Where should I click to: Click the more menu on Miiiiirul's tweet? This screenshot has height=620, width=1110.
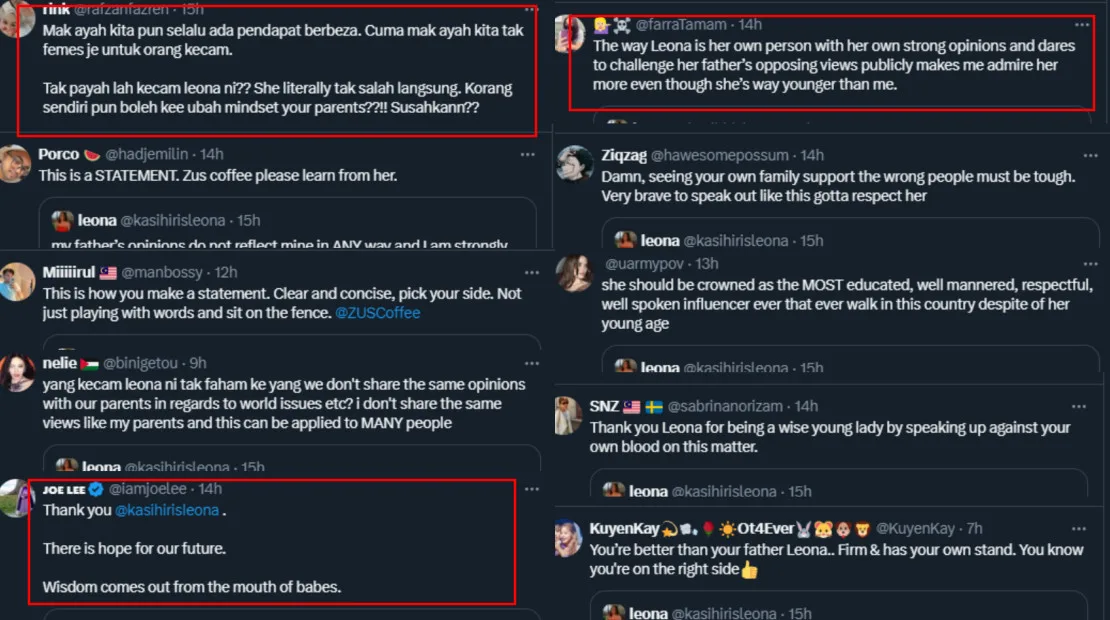pos(527,273)
